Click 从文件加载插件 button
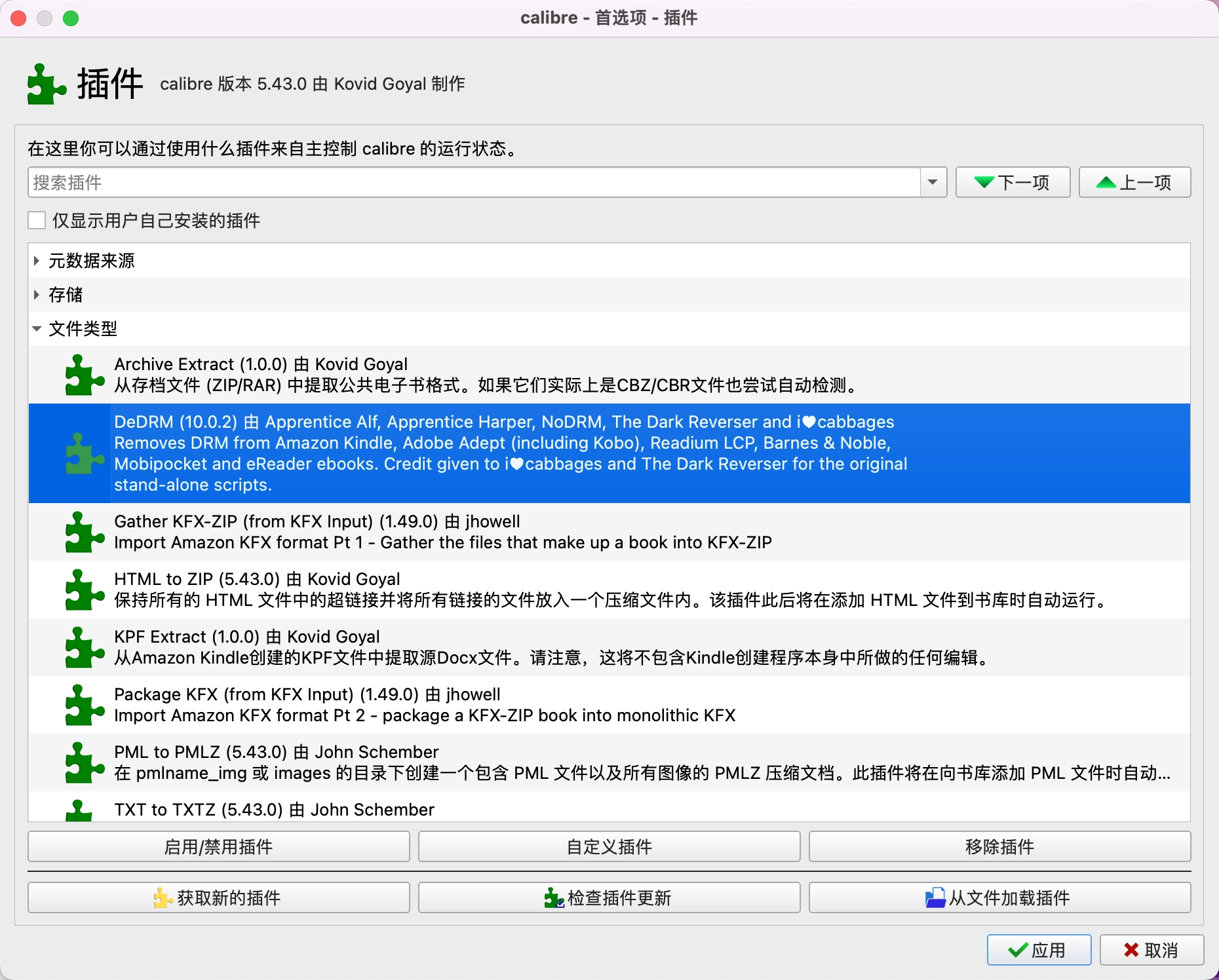This screenshot has height=980, width=1219. 999,897
